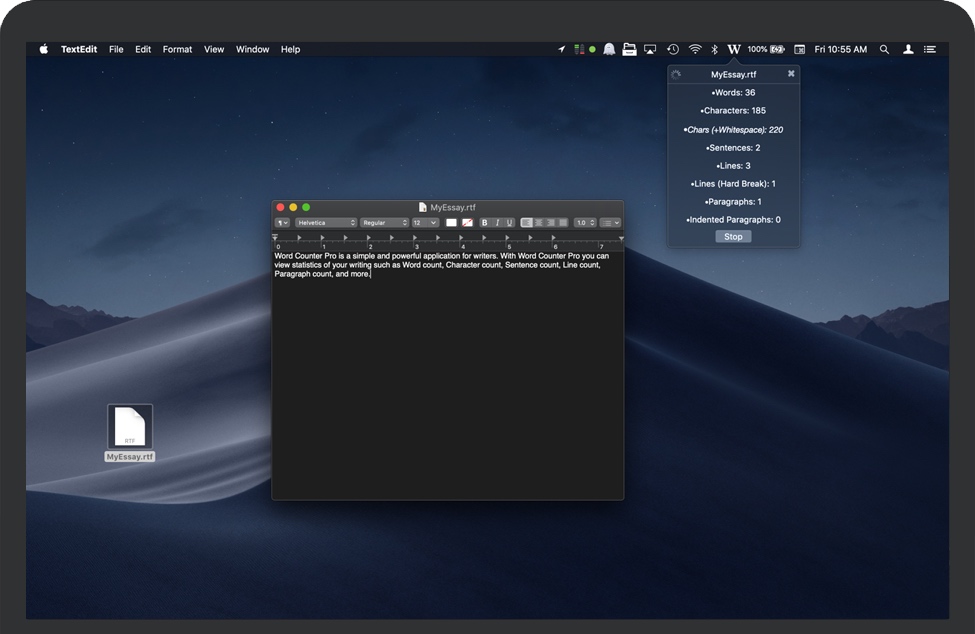Close the Word Counter Pro popup panel

tap(791, 74)
